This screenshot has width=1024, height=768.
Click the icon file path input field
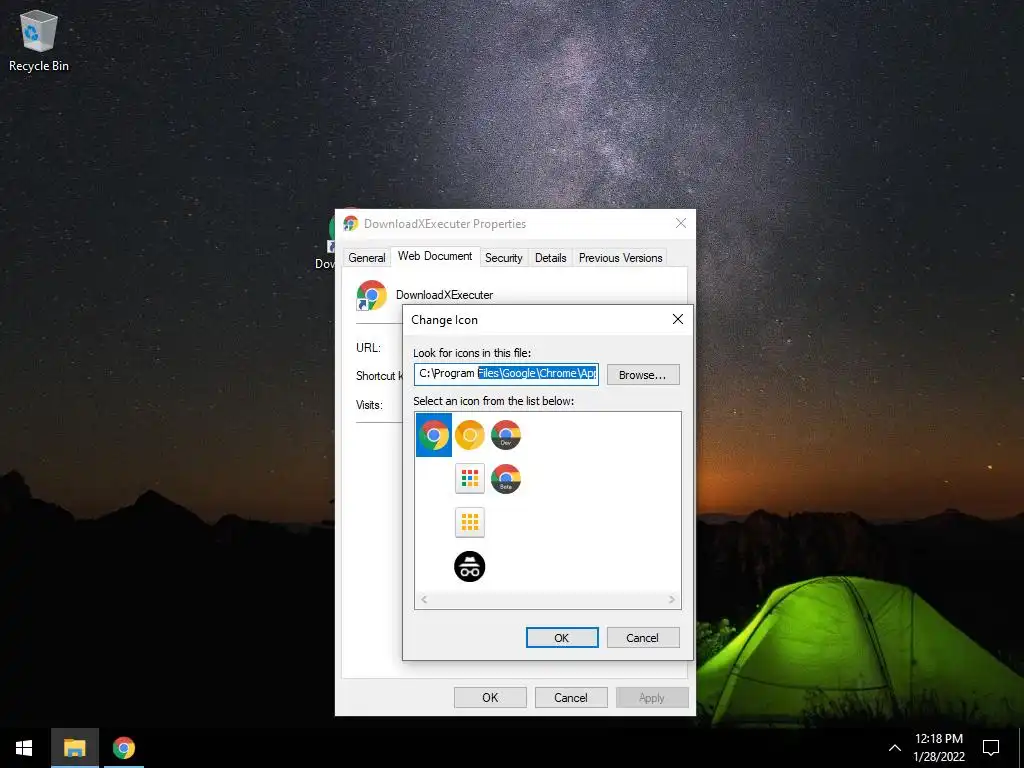click(x=506, y=374)
